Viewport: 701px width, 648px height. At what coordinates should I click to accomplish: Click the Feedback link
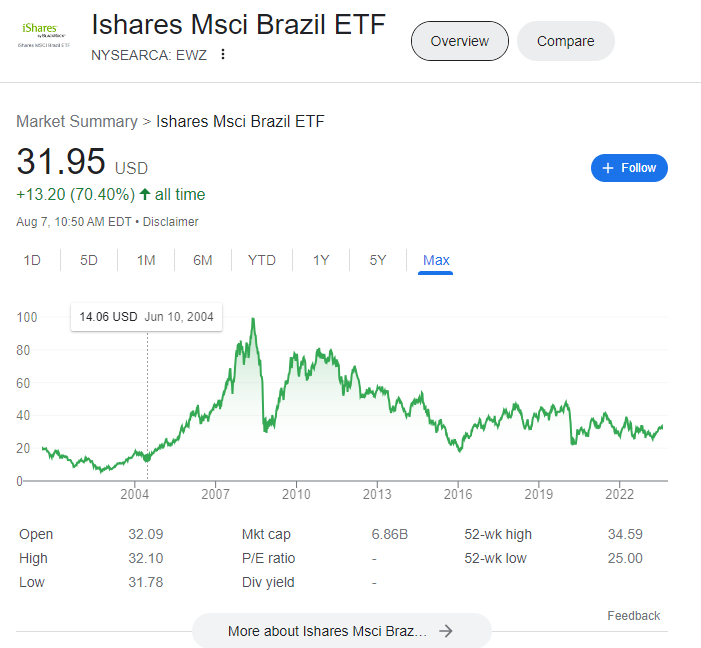point(633,616)
